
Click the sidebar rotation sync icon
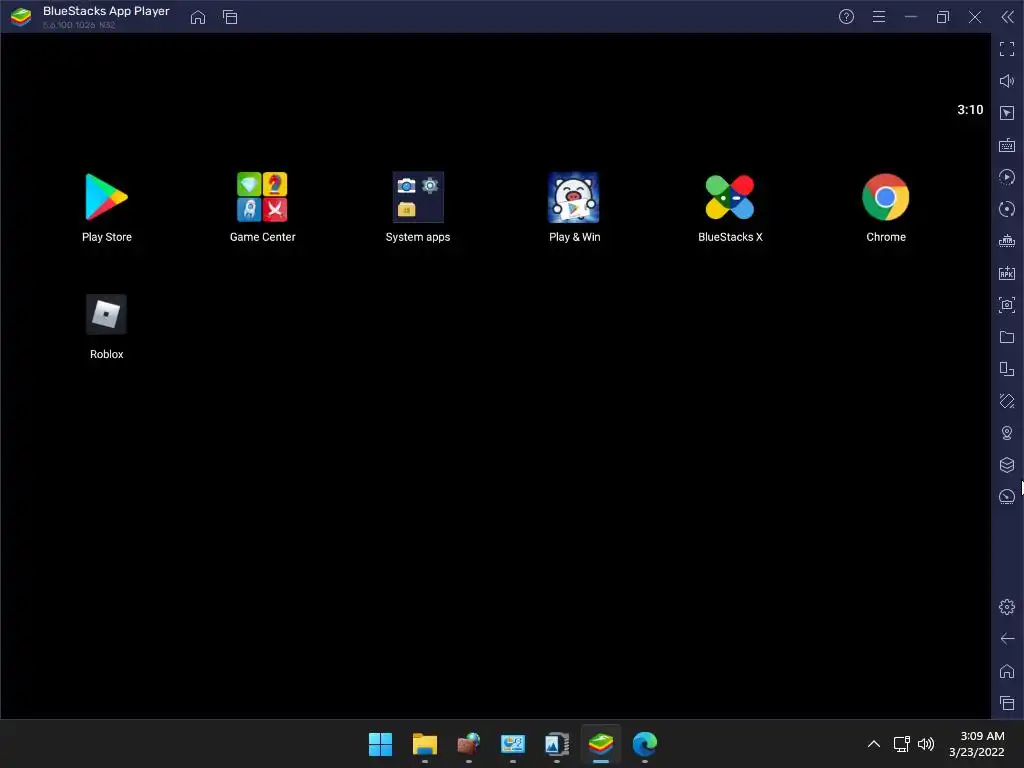coord(1007,209)
